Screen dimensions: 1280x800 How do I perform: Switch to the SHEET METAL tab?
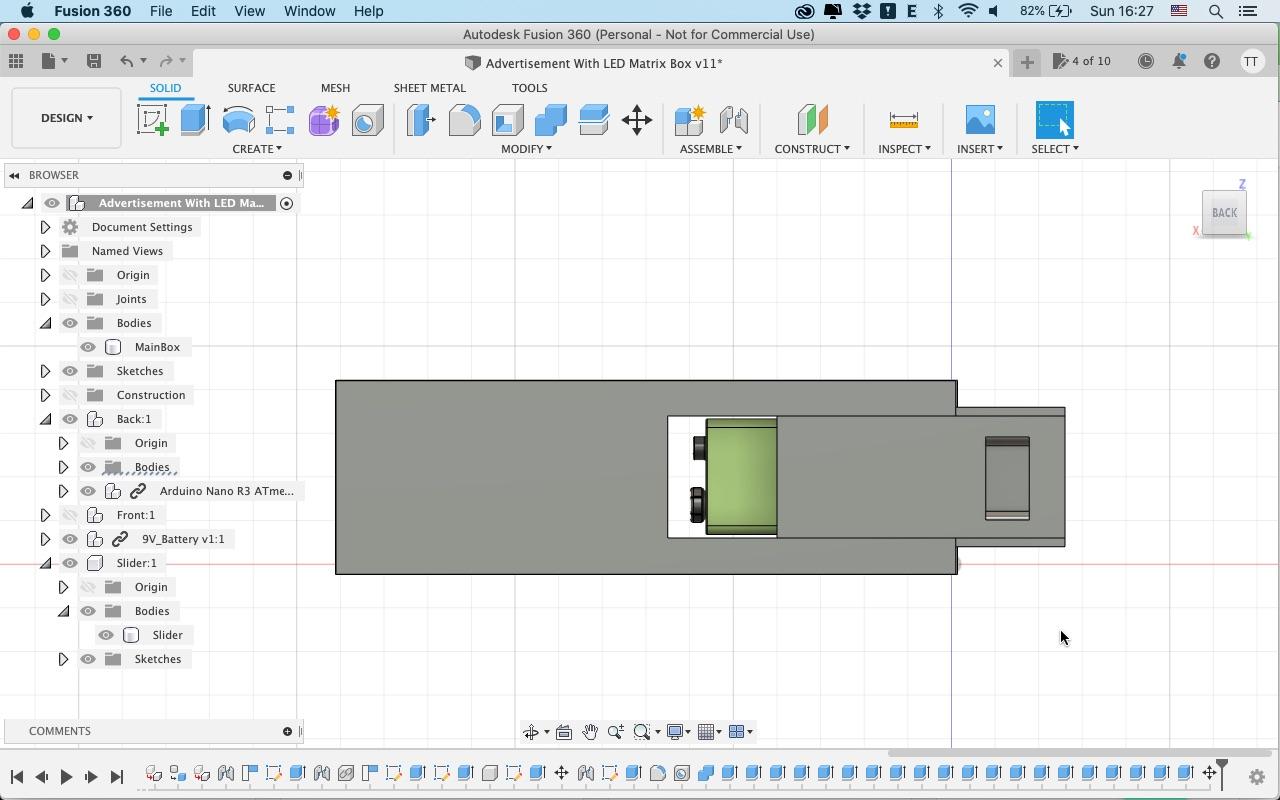click(429, 88)
